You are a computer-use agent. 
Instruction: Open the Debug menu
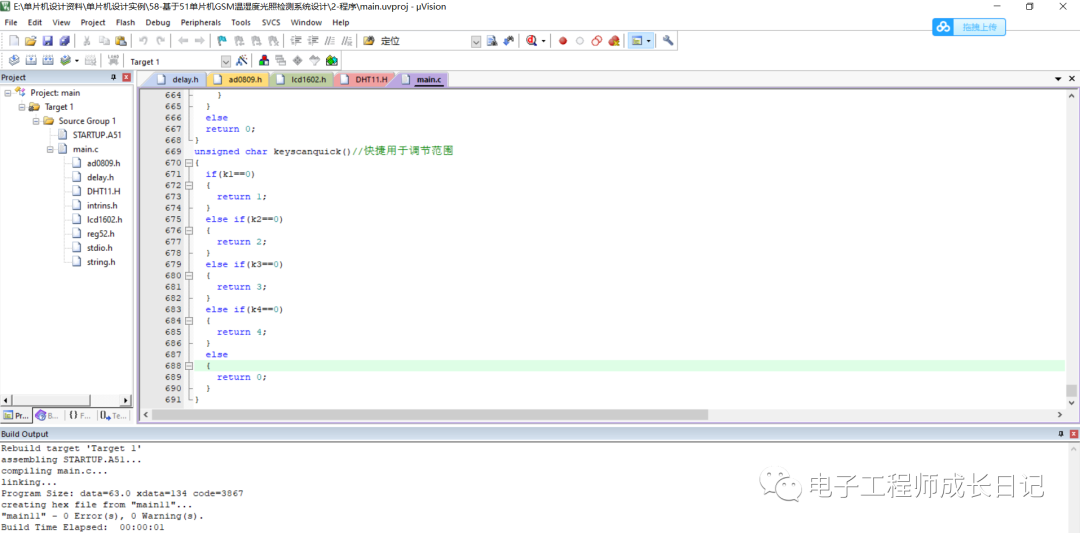(157, 22)
